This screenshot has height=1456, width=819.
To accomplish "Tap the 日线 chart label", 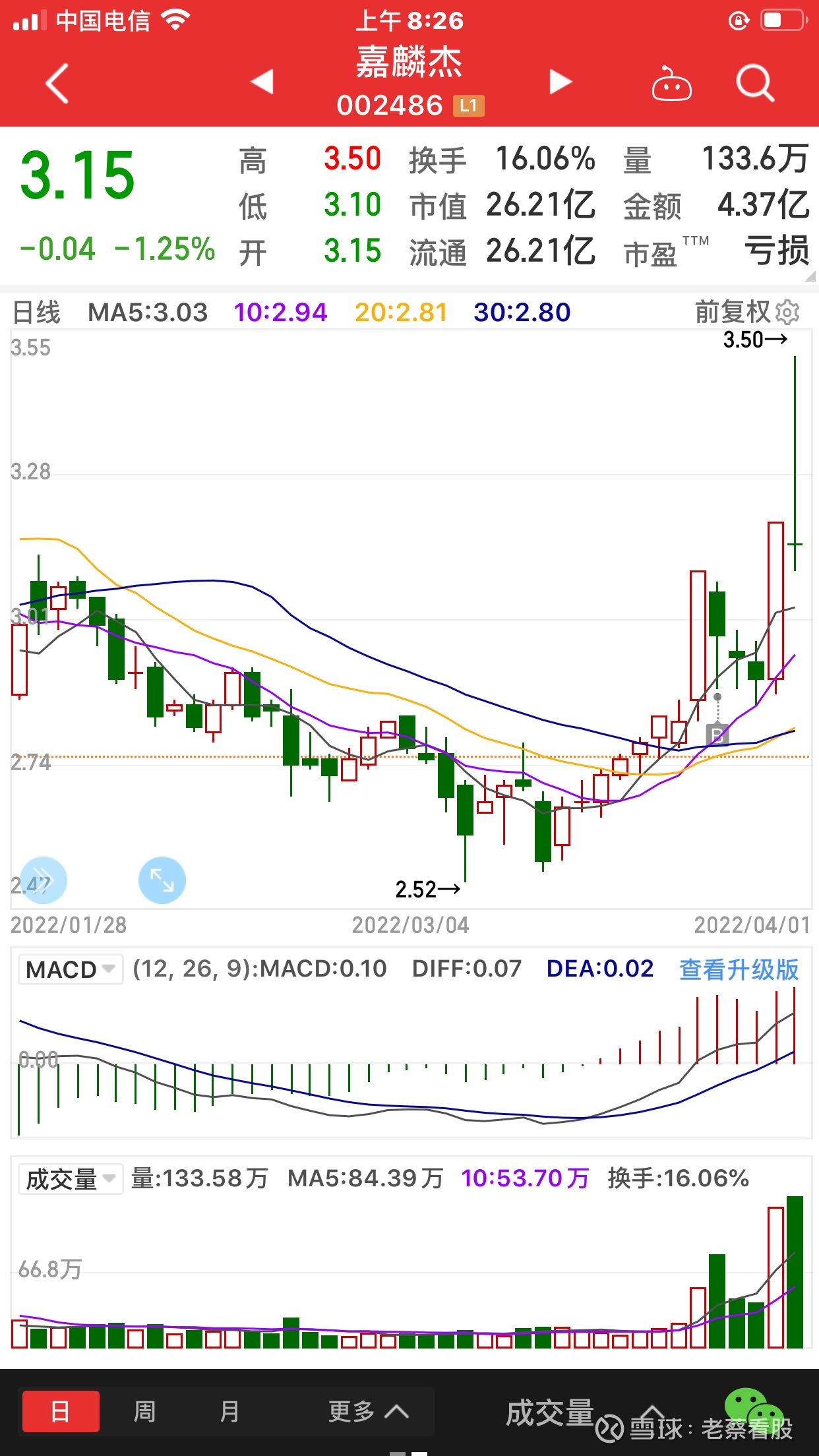I will (x=36, y=312).
